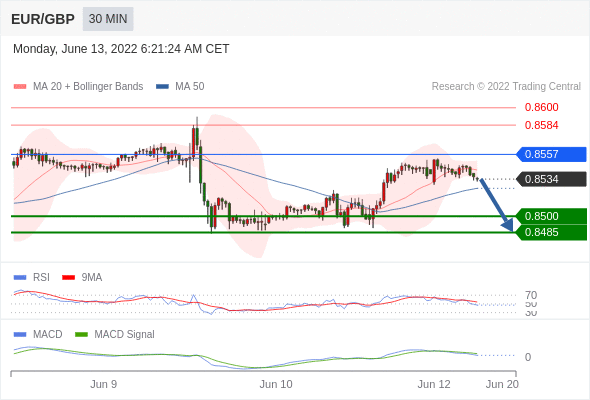The image size is (590, 400).
Task: Click the Jun 20 date axis label
Action: (x=502, y=384)
